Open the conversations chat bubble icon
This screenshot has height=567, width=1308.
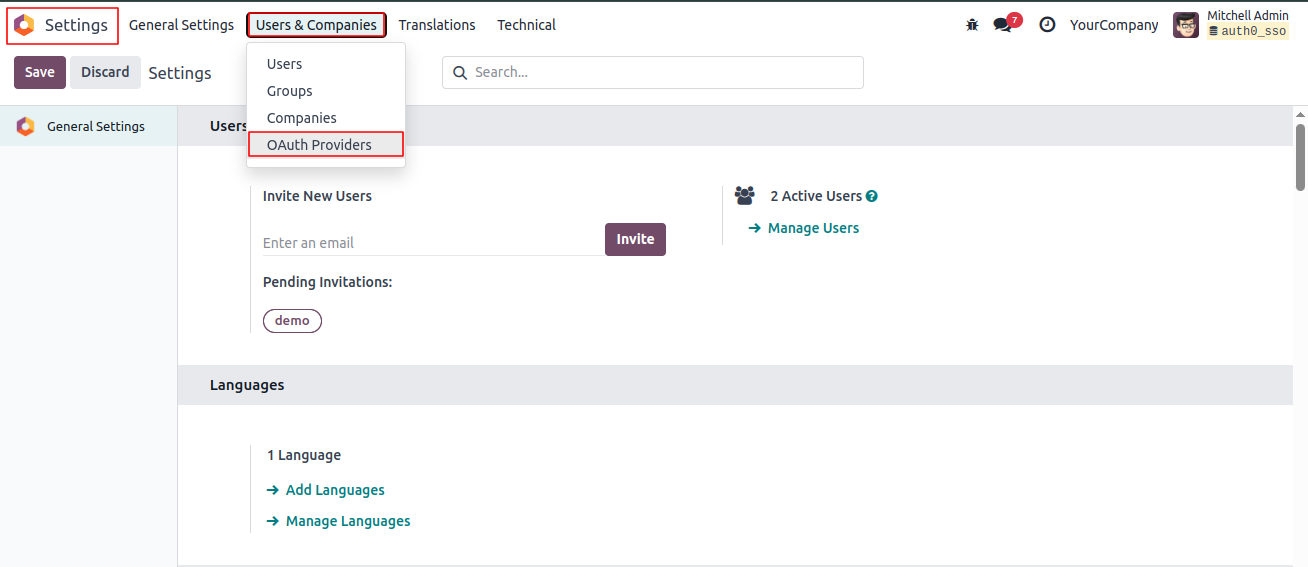1003,25
